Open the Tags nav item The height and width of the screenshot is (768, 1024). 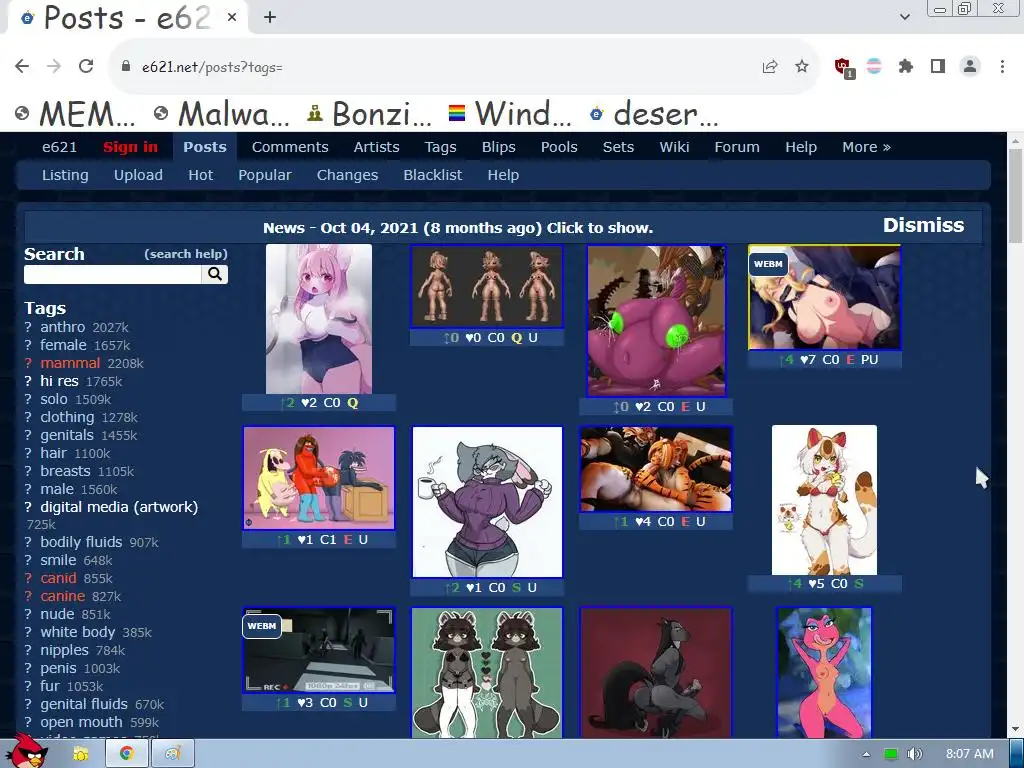tap(440, 147)
